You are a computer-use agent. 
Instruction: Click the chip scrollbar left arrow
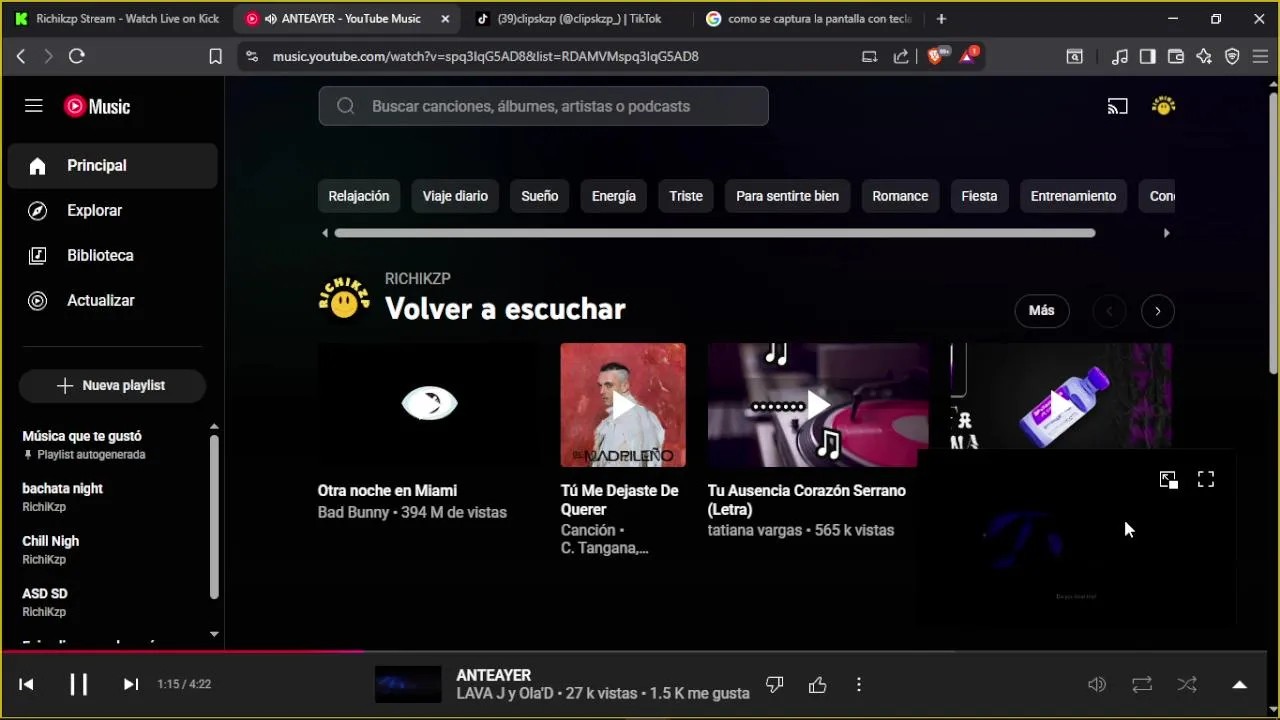pos(325,233)
